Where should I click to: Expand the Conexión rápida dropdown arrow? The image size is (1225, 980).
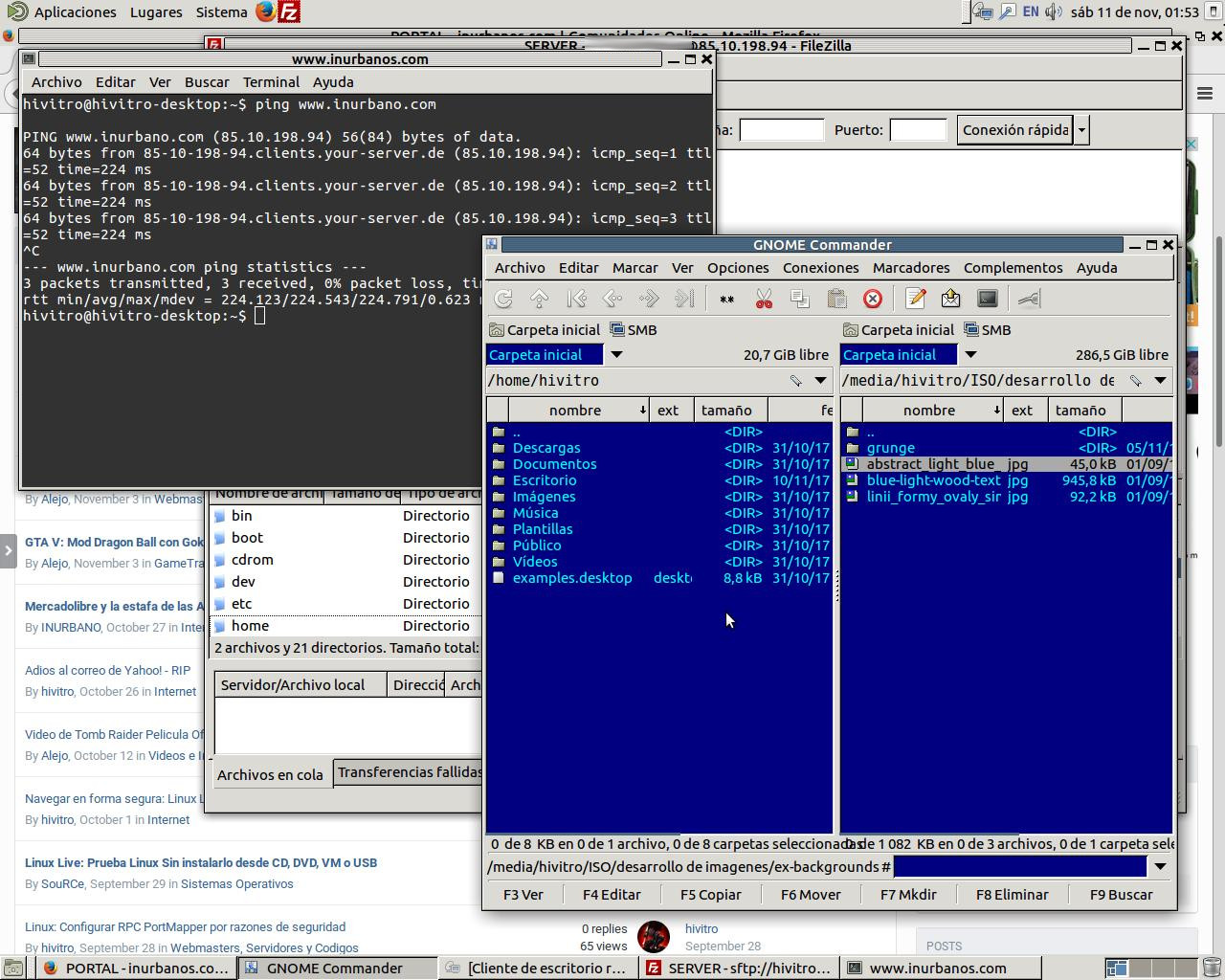tap(1081, 130)
